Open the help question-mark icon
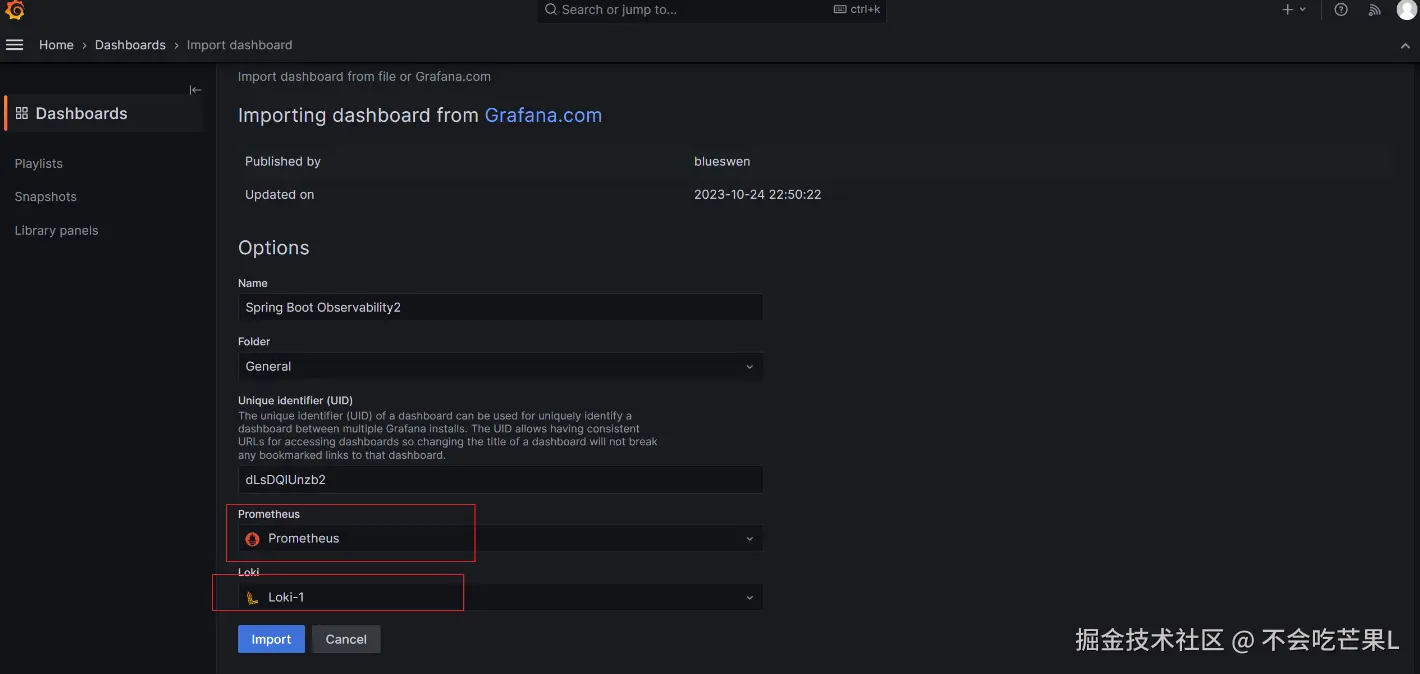The image size is (1420, 674). [1341, 9]
